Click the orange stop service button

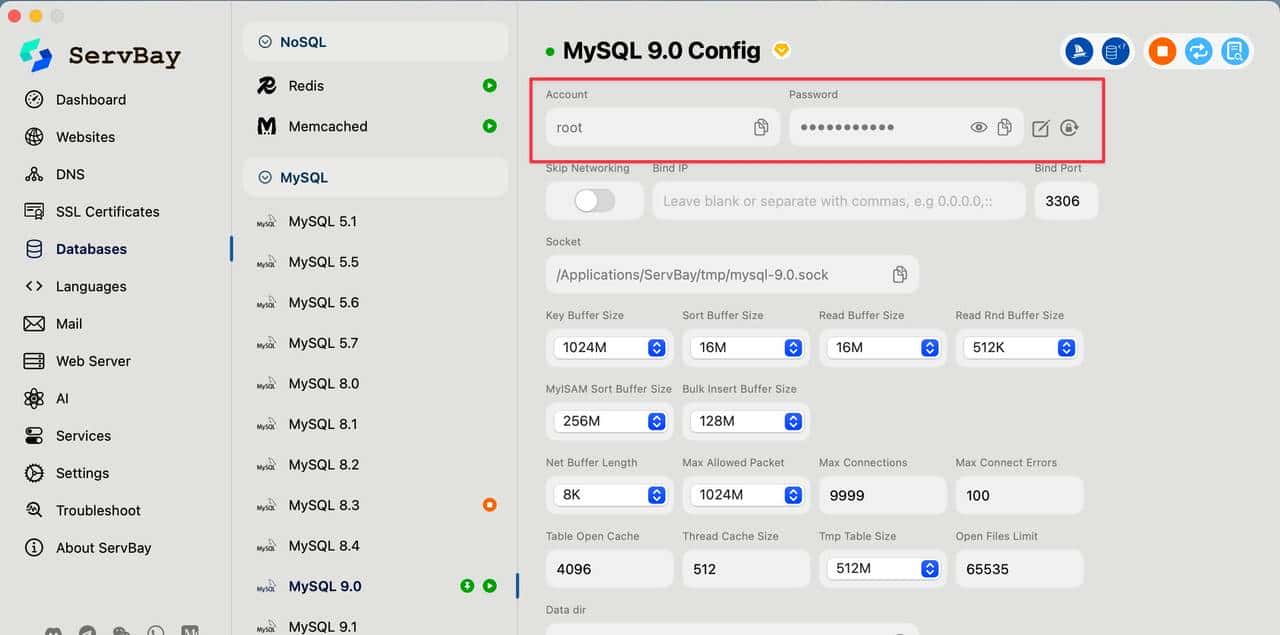pyautogui.click(x=1162, y=52)
